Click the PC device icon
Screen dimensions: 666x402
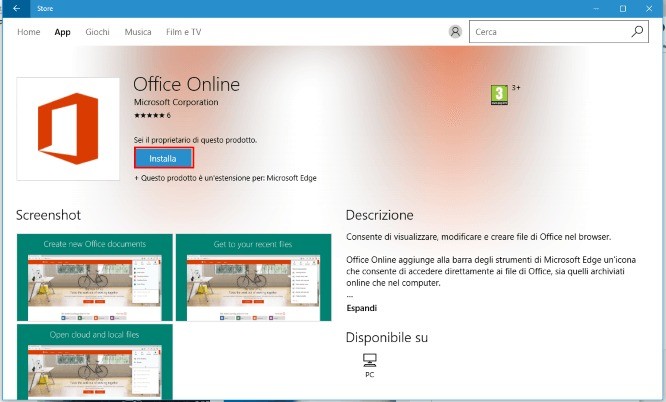370,361
